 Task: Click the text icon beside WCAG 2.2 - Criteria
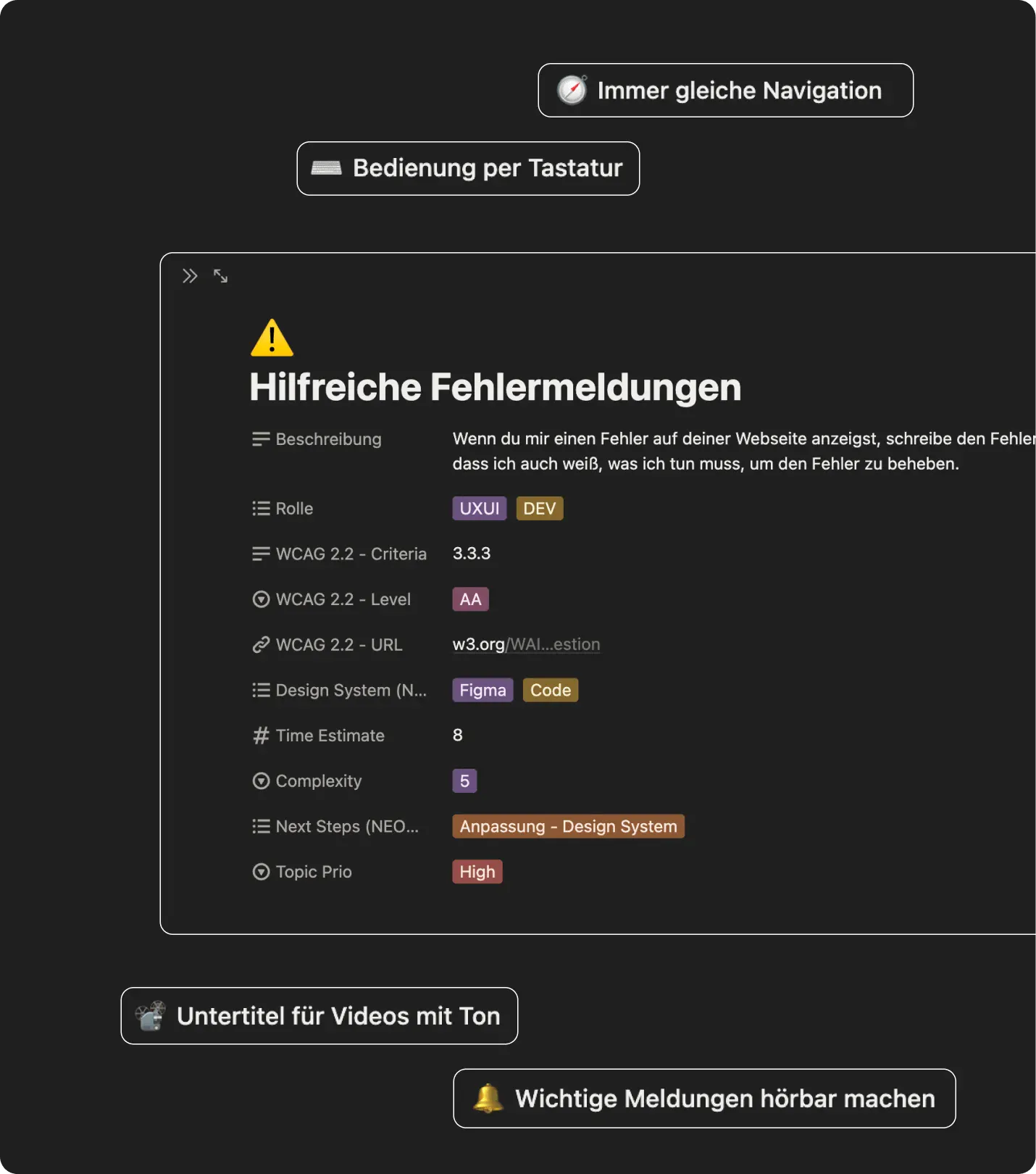point(261,554)
